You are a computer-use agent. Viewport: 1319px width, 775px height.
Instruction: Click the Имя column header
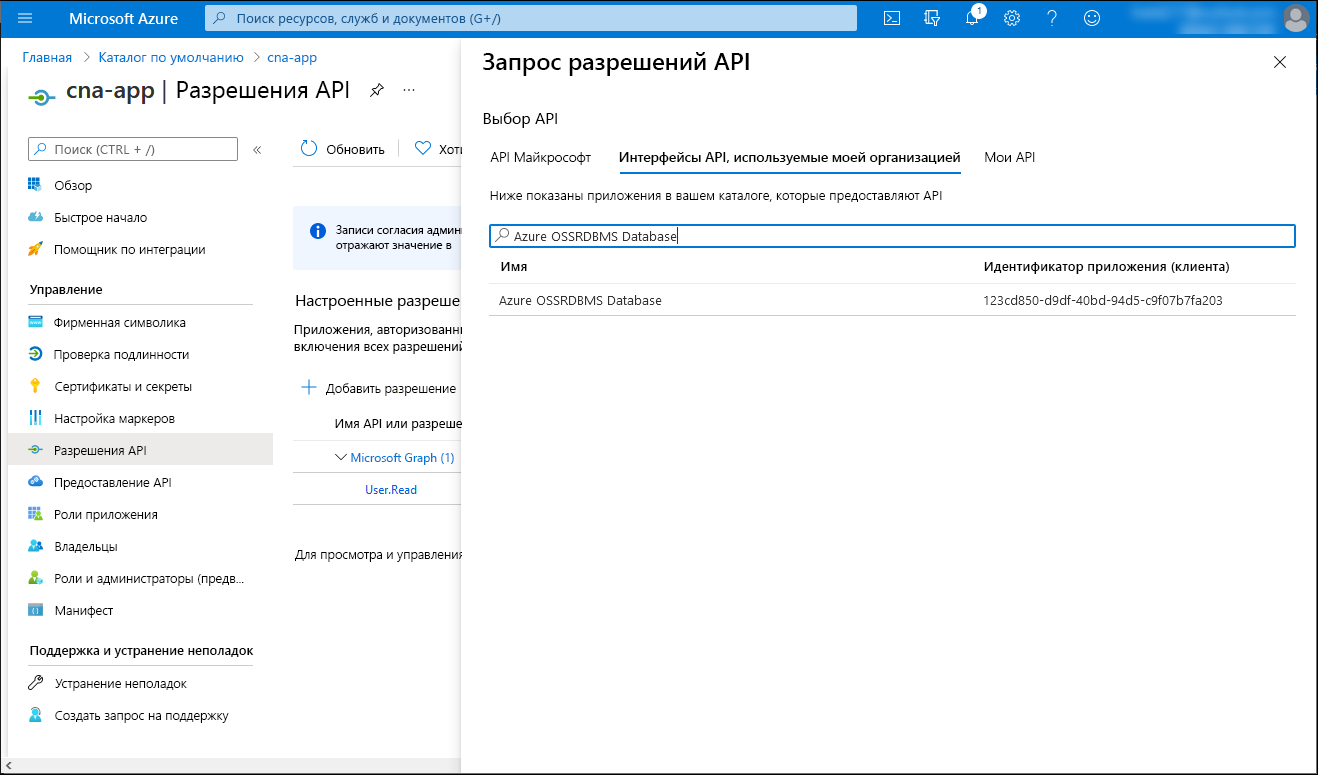[x=513, y=267]
